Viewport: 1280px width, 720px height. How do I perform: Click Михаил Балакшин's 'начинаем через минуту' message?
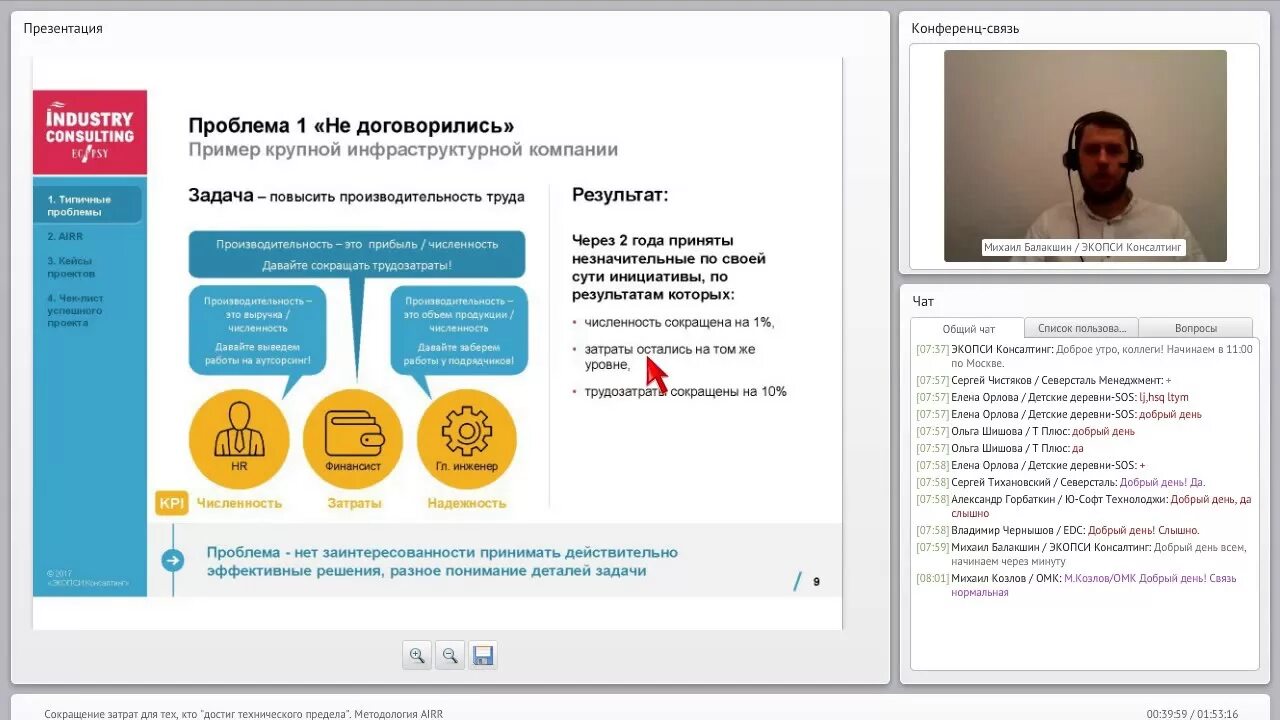point(1081,554)
